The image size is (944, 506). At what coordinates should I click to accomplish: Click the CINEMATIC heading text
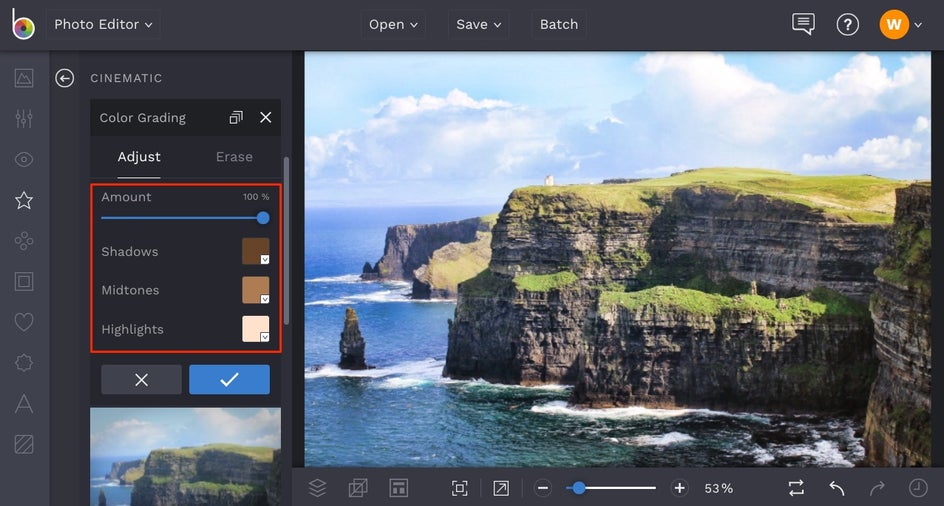(126, 78)
